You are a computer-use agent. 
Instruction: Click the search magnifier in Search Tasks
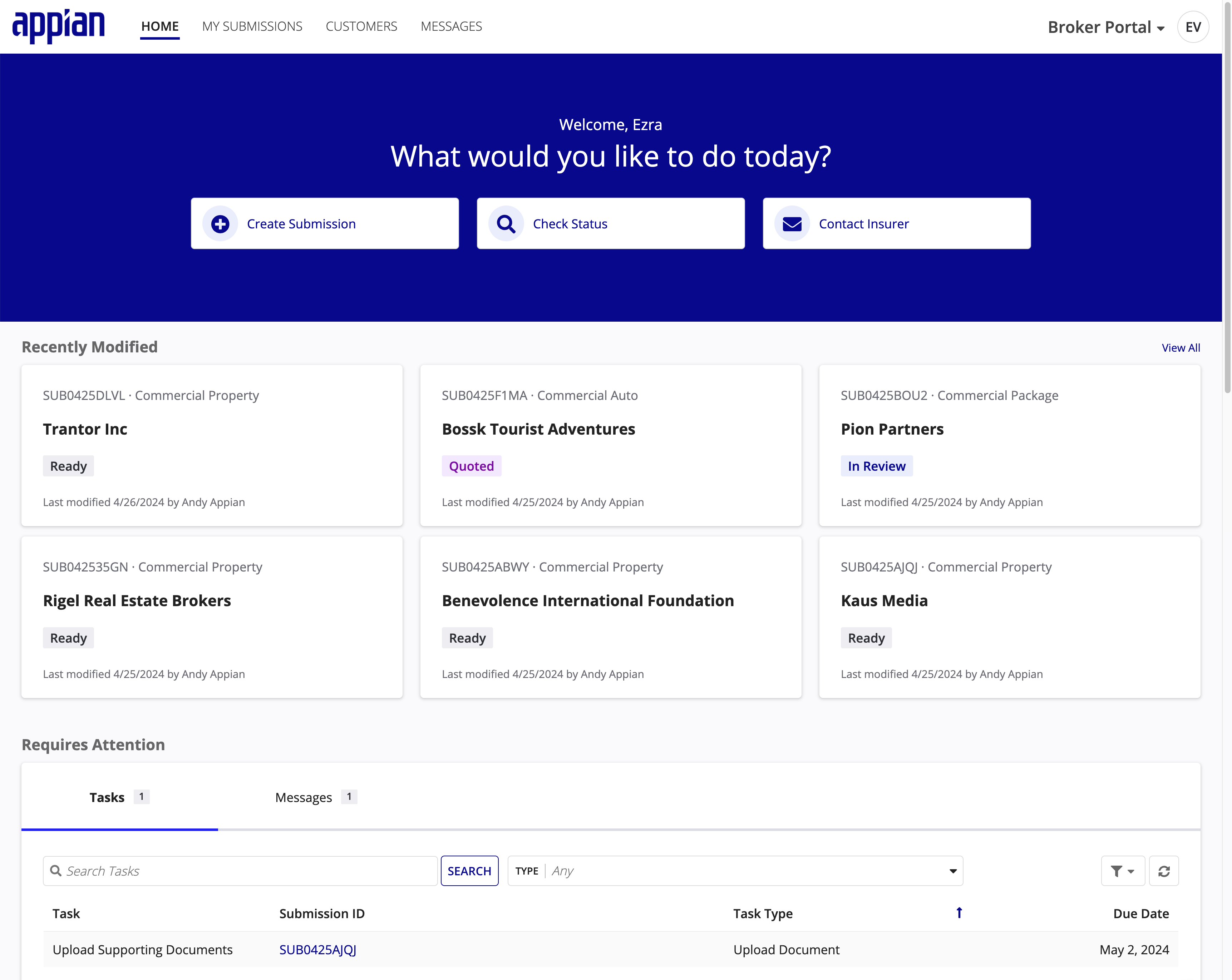click(x=56, y=871)
